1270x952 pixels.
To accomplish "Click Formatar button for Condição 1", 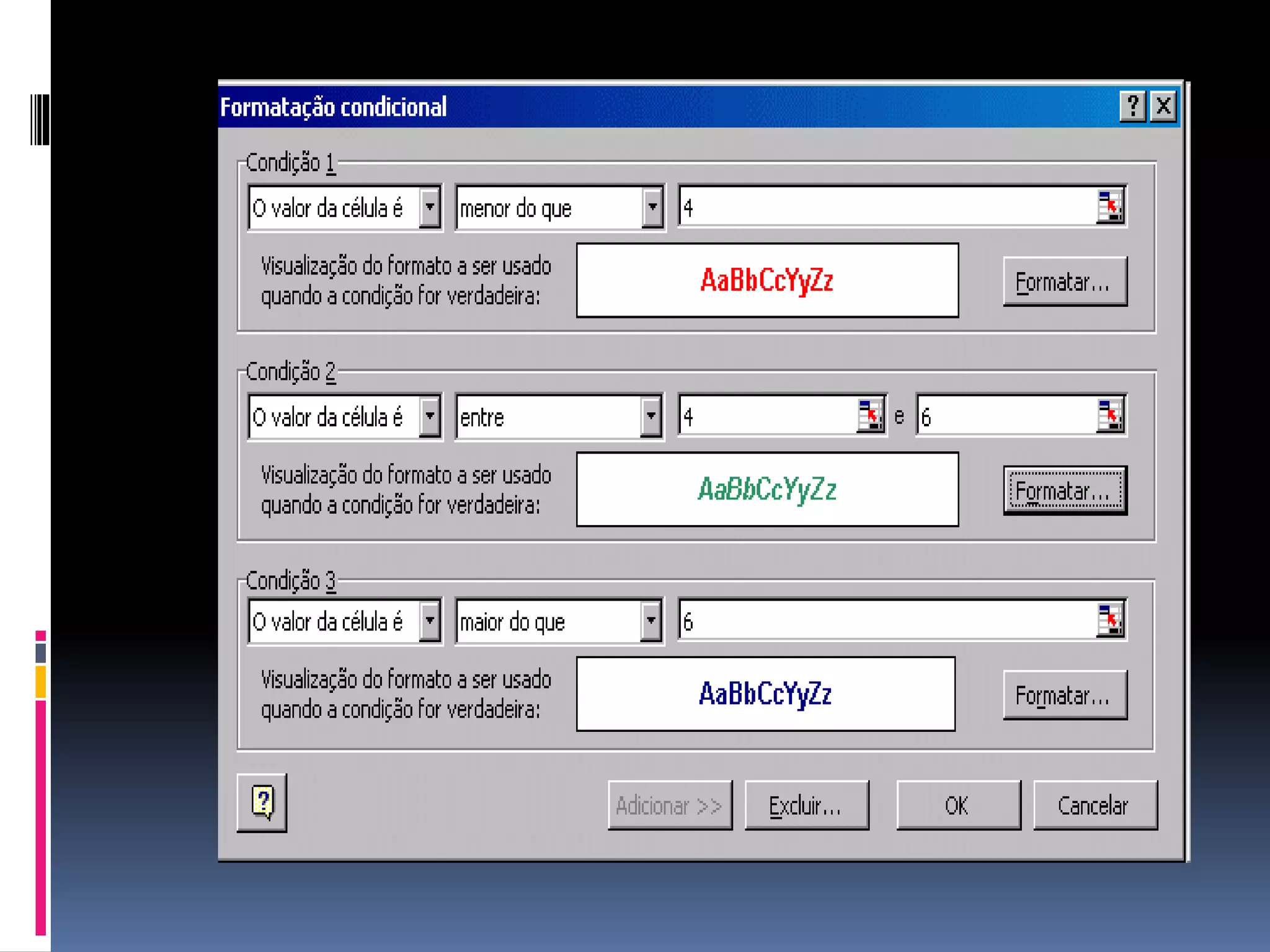I will pos(1064,282).
